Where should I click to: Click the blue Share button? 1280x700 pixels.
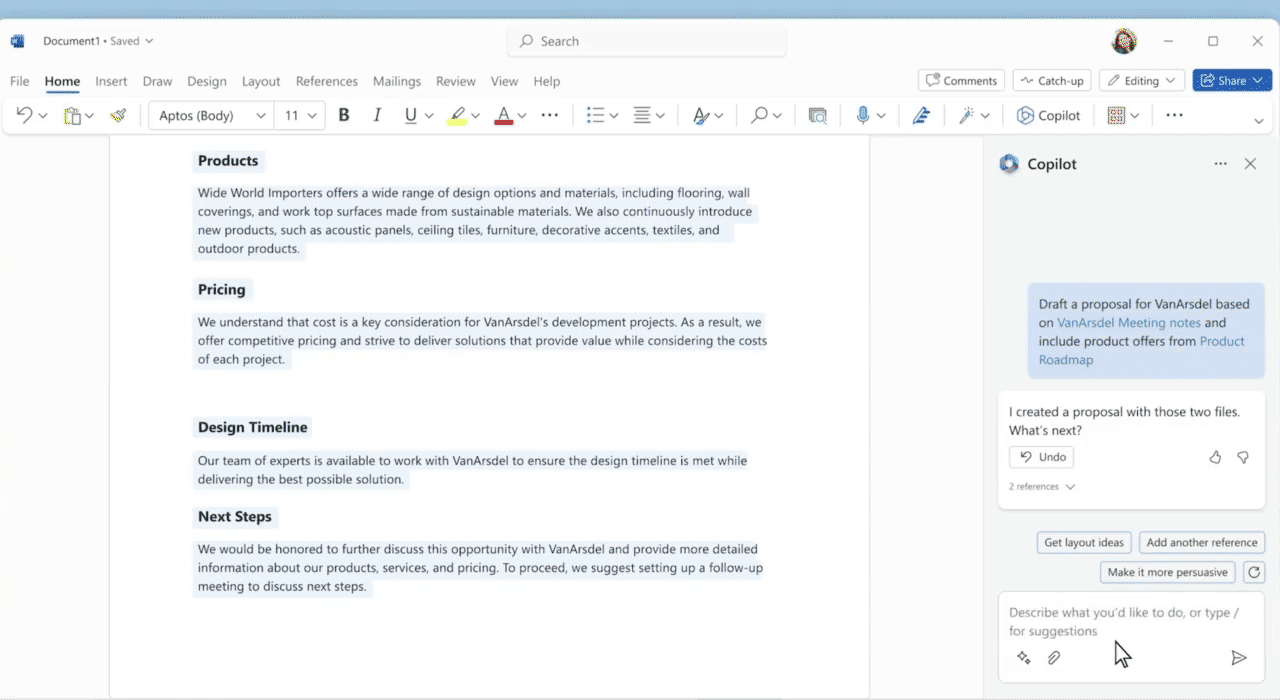point(1232,80)
